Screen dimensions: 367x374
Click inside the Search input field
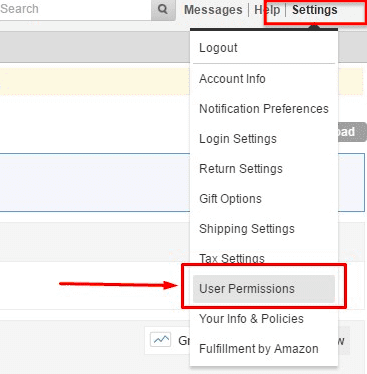pos(75,9)
